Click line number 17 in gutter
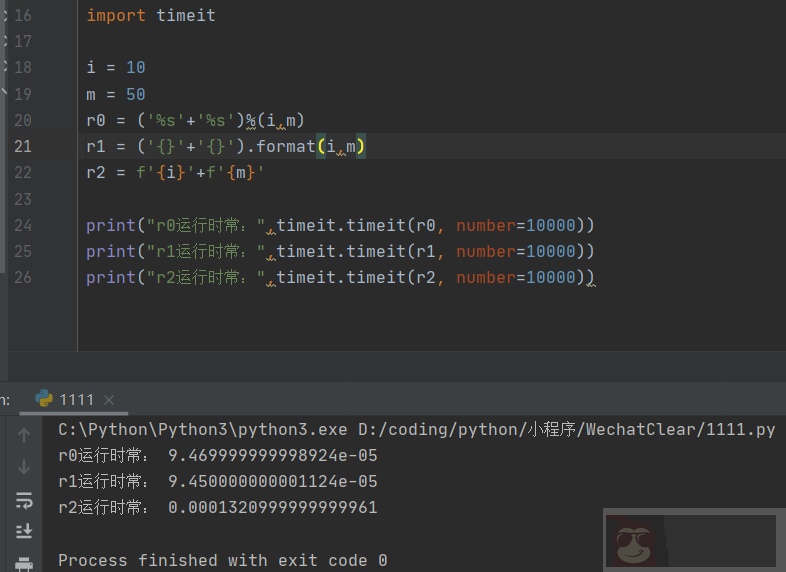Image resolution: width=786 pixels, height=572 pixels. click(x=23, y=42)
